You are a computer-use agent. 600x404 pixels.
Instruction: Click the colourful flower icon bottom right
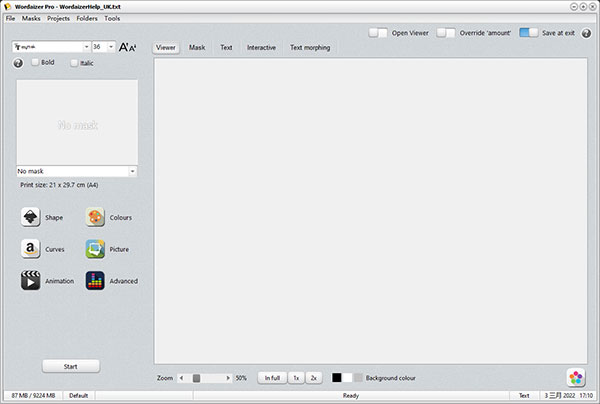tap(575, 377)
